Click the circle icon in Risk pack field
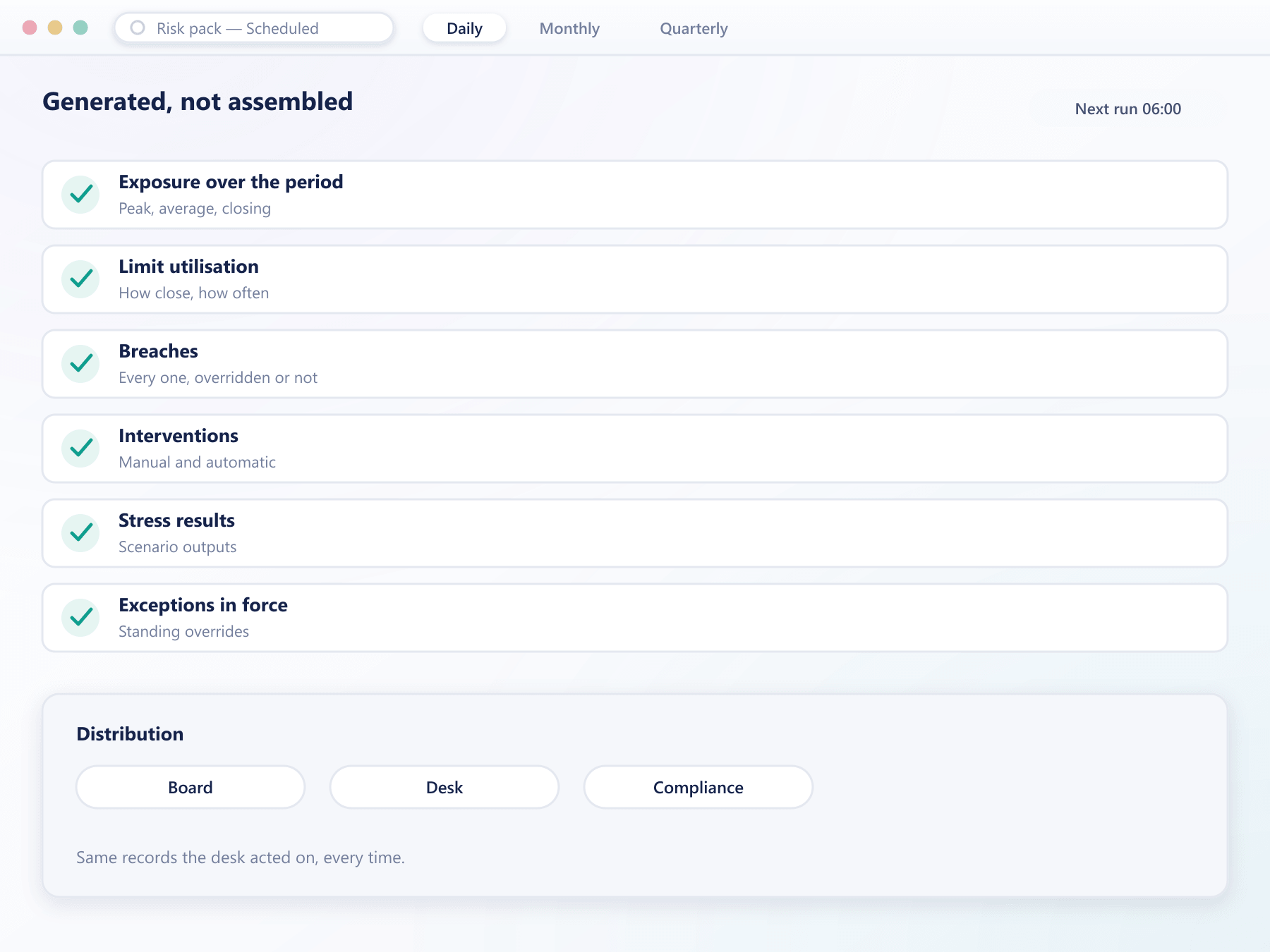 click(138, 28)
